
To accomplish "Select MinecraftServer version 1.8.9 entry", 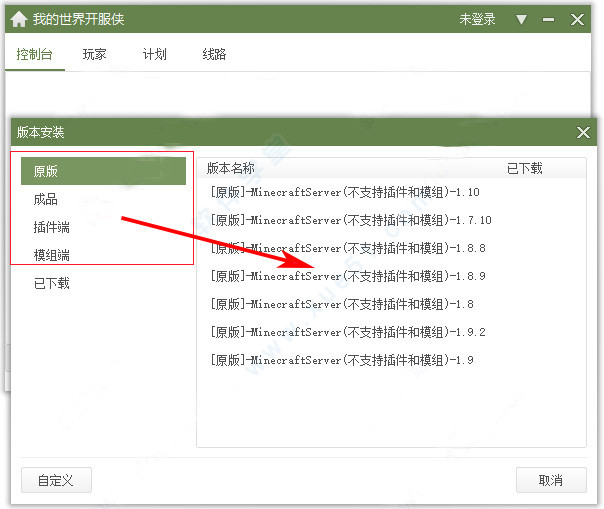I will (x=391, y=276).
